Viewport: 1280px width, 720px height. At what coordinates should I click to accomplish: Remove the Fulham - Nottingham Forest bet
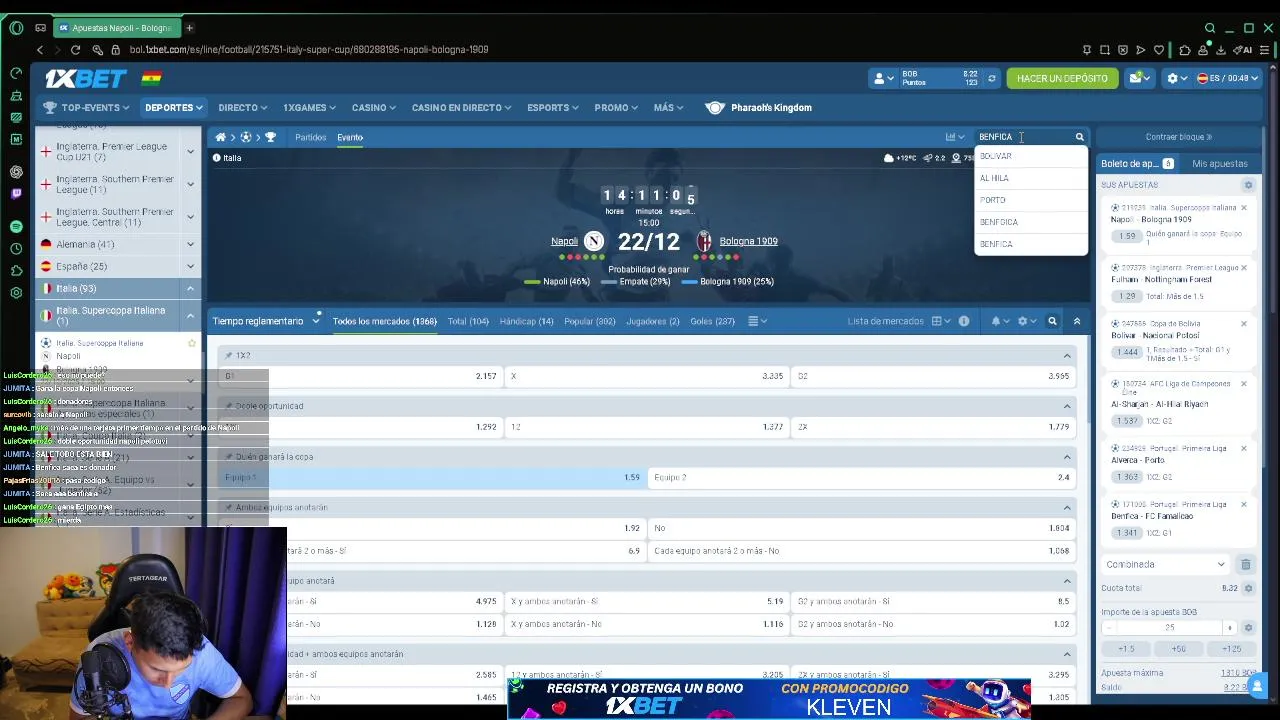[1244, 268]
